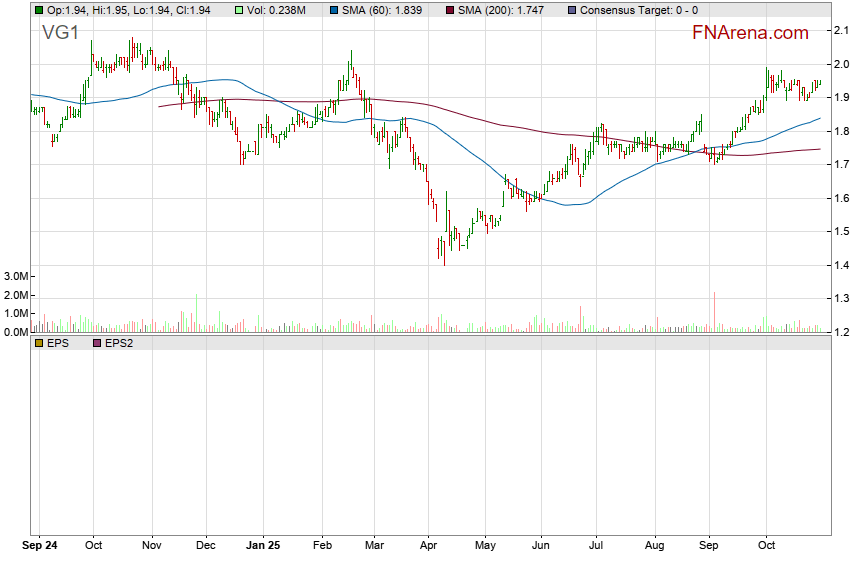Click the purple EPS2 legend swatch
This screenshot has height=566, width=859.
97,343
